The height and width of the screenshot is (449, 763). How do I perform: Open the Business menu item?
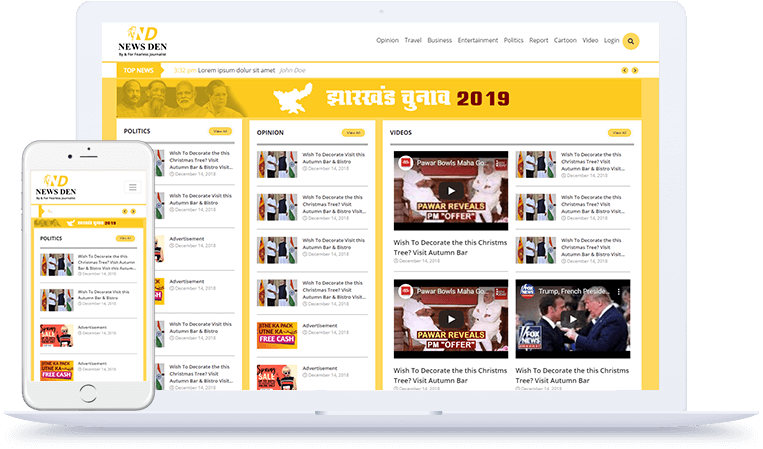click(x=440, y=40)
